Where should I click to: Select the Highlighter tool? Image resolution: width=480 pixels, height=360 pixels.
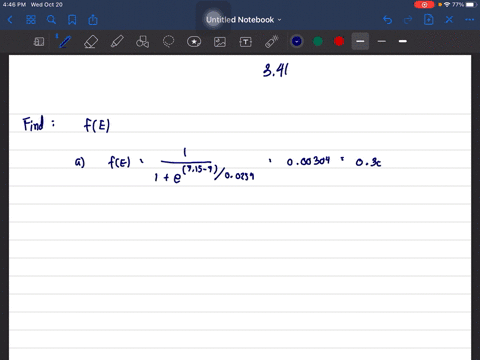tap(117, 42)
